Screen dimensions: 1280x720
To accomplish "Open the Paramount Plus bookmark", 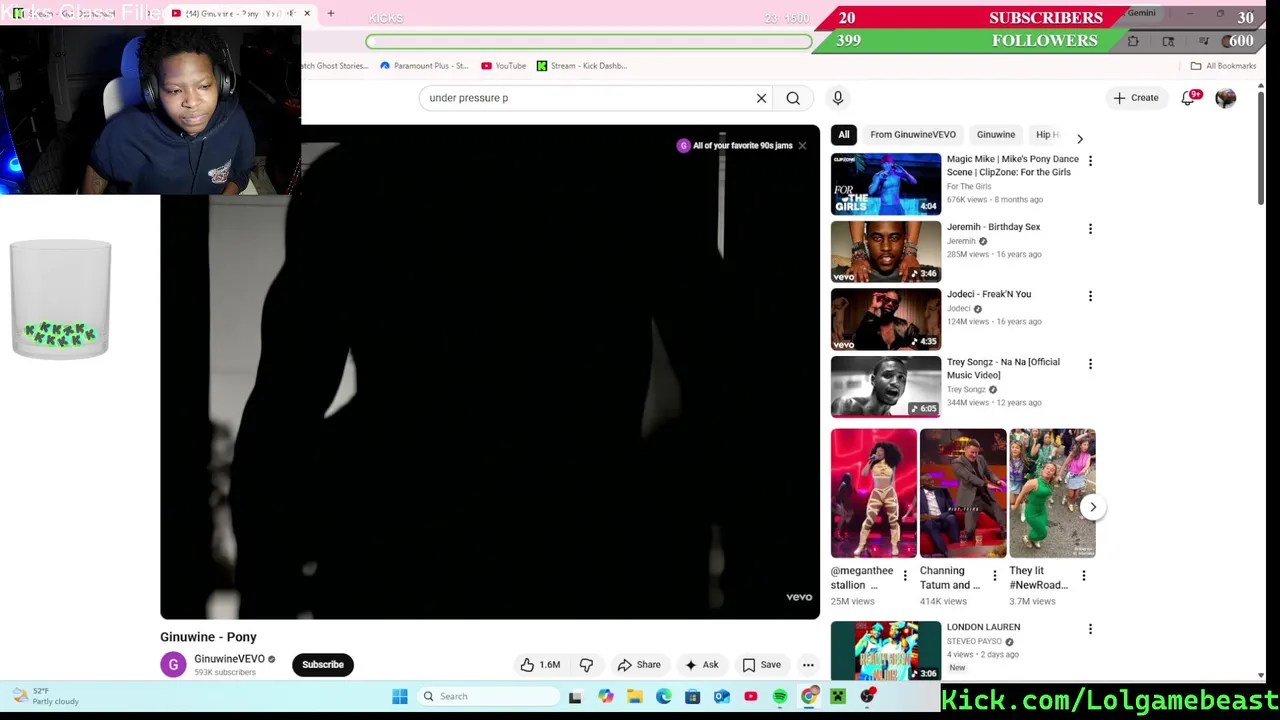I will point(424,66).
